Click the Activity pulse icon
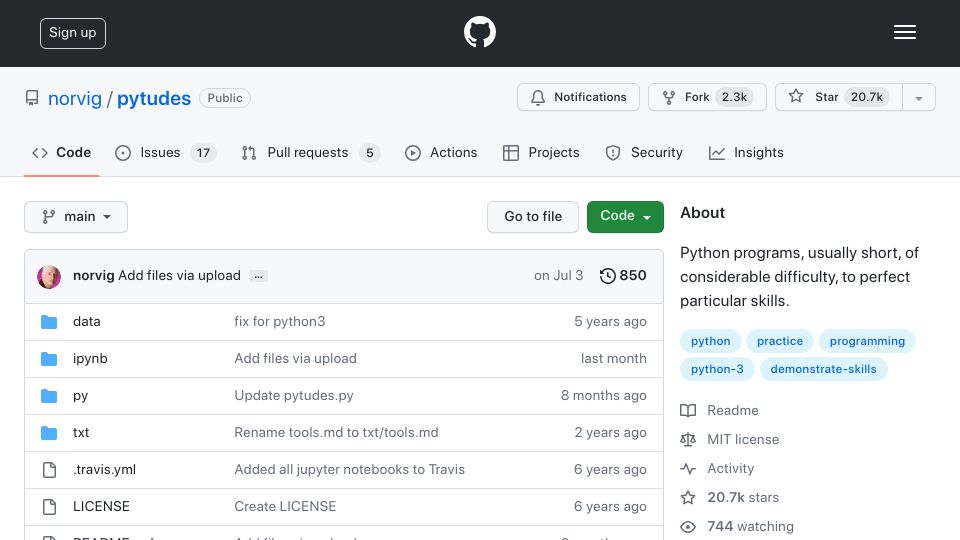Viewport: 960px width, 540px height. click(x=688, y=468)
